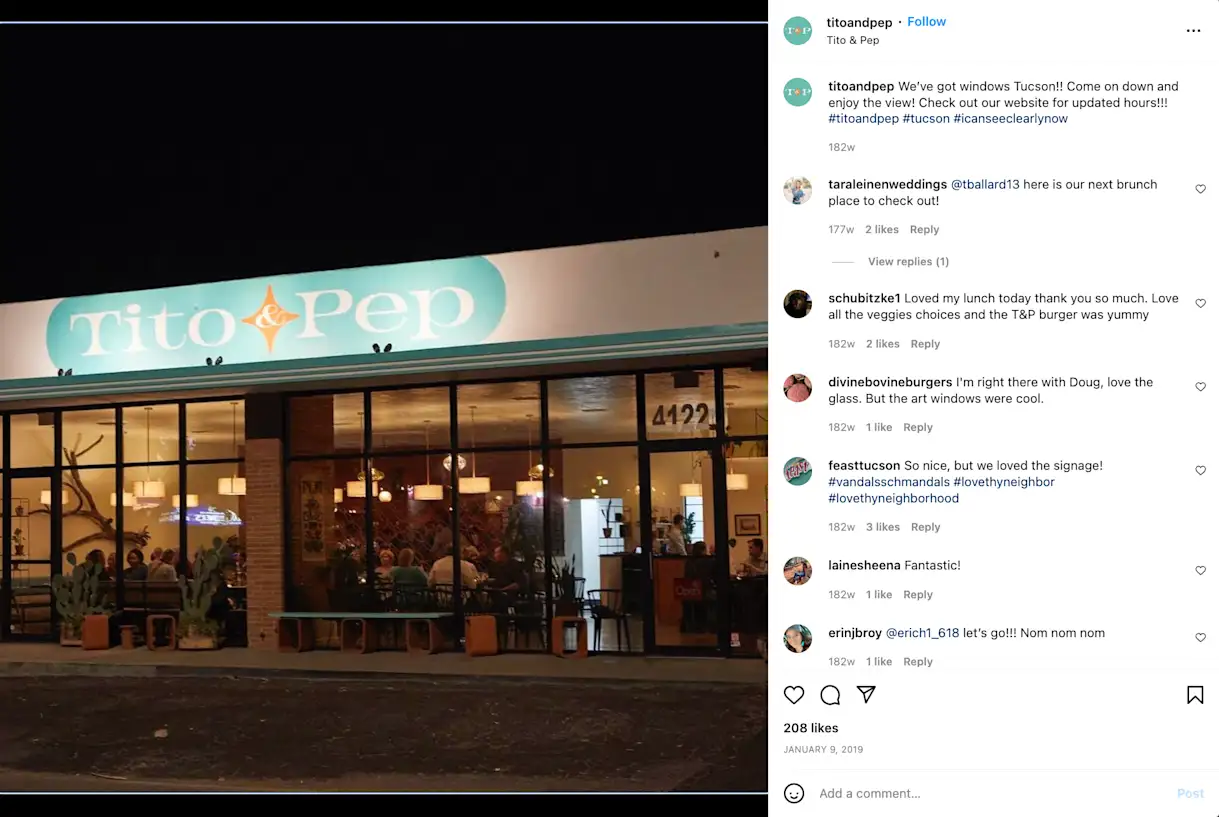The image size is (1219, 817).
Task: Like the post with the heart icon
Action: tap(794, 695)
